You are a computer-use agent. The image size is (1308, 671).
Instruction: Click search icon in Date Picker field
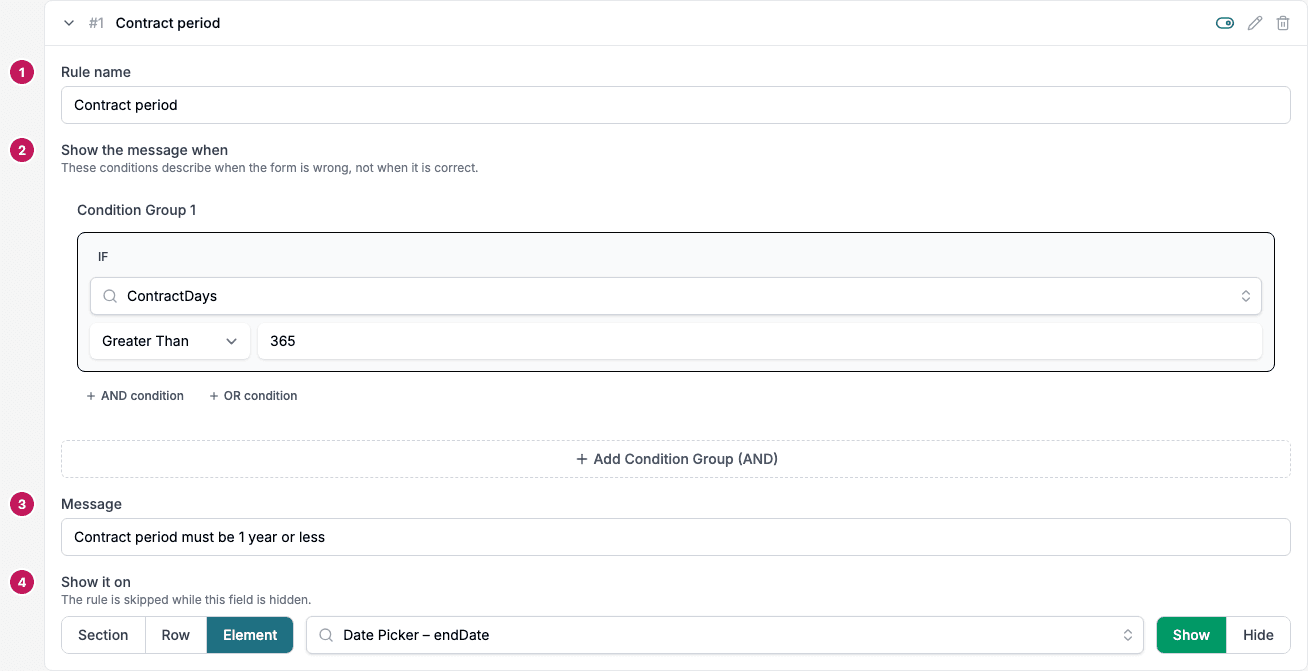tap(326, 635)
